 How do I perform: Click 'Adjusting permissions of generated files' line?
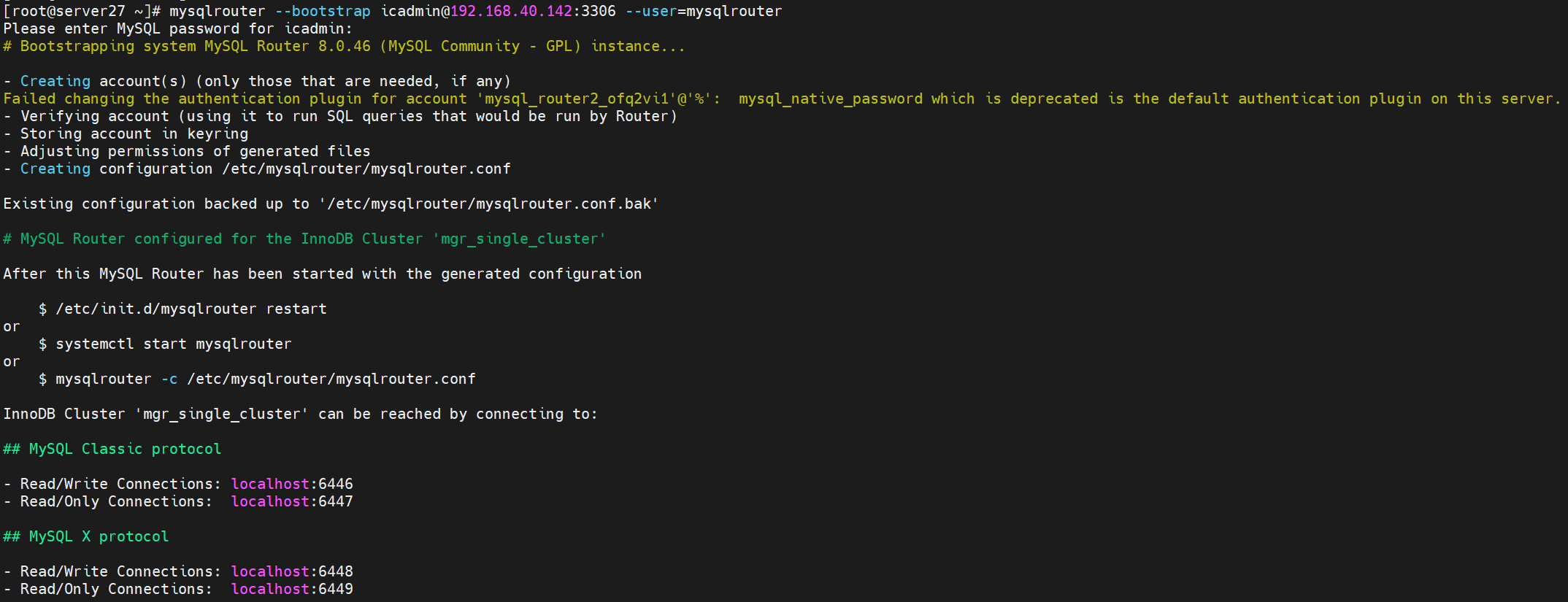[187, 151]
